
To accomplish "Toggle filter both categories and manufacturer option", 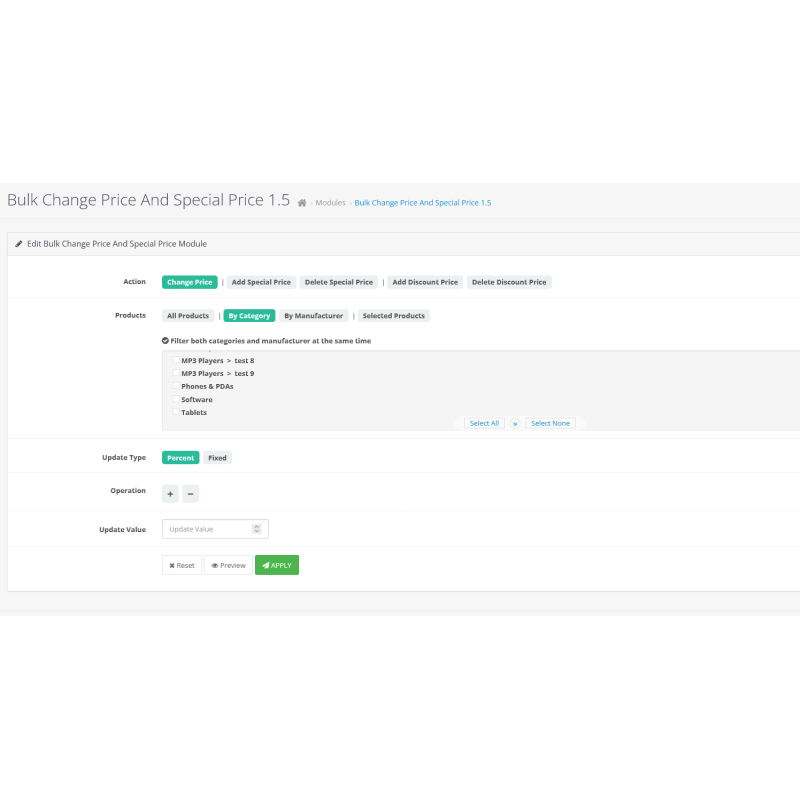I will [165, 340].
